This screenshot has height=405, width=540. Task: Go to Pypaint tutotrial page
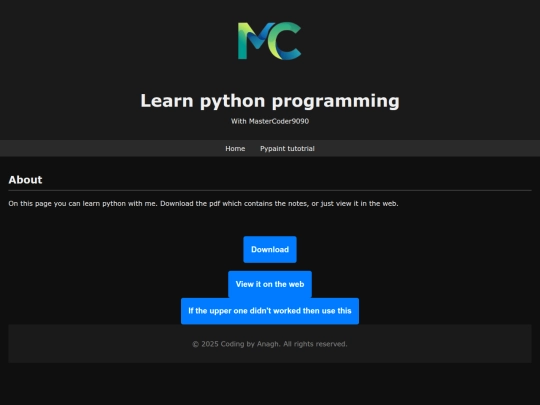point(287,148)
